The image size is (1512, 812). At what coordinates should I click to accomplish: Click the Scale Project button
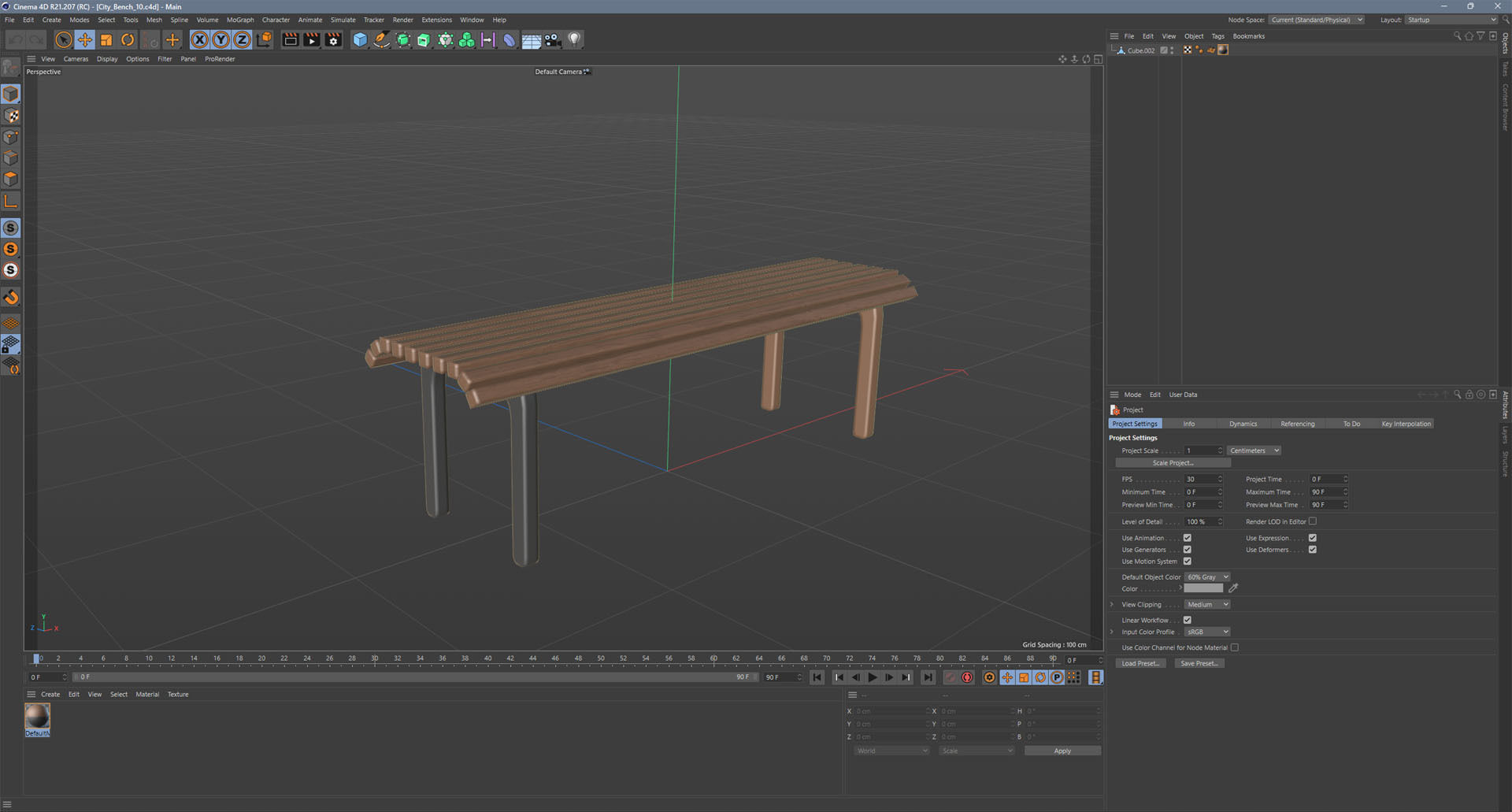[1173, 463]
